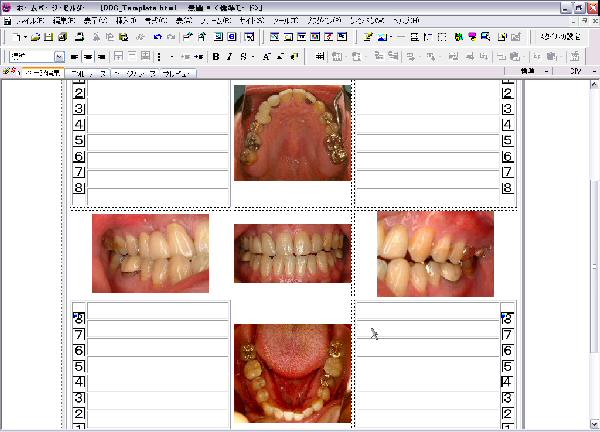Click tooth number 3 in upper-right table
Image resolution: width=600 pixels, height=432 pixels.
507,109
